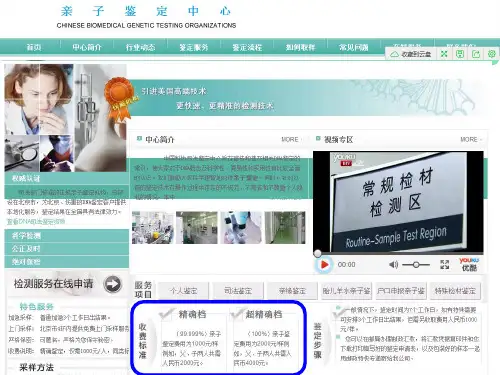This screenshot has height=375, width=500.
Task: Click the 科学检测 sidebar item
Action: (67, 236)
